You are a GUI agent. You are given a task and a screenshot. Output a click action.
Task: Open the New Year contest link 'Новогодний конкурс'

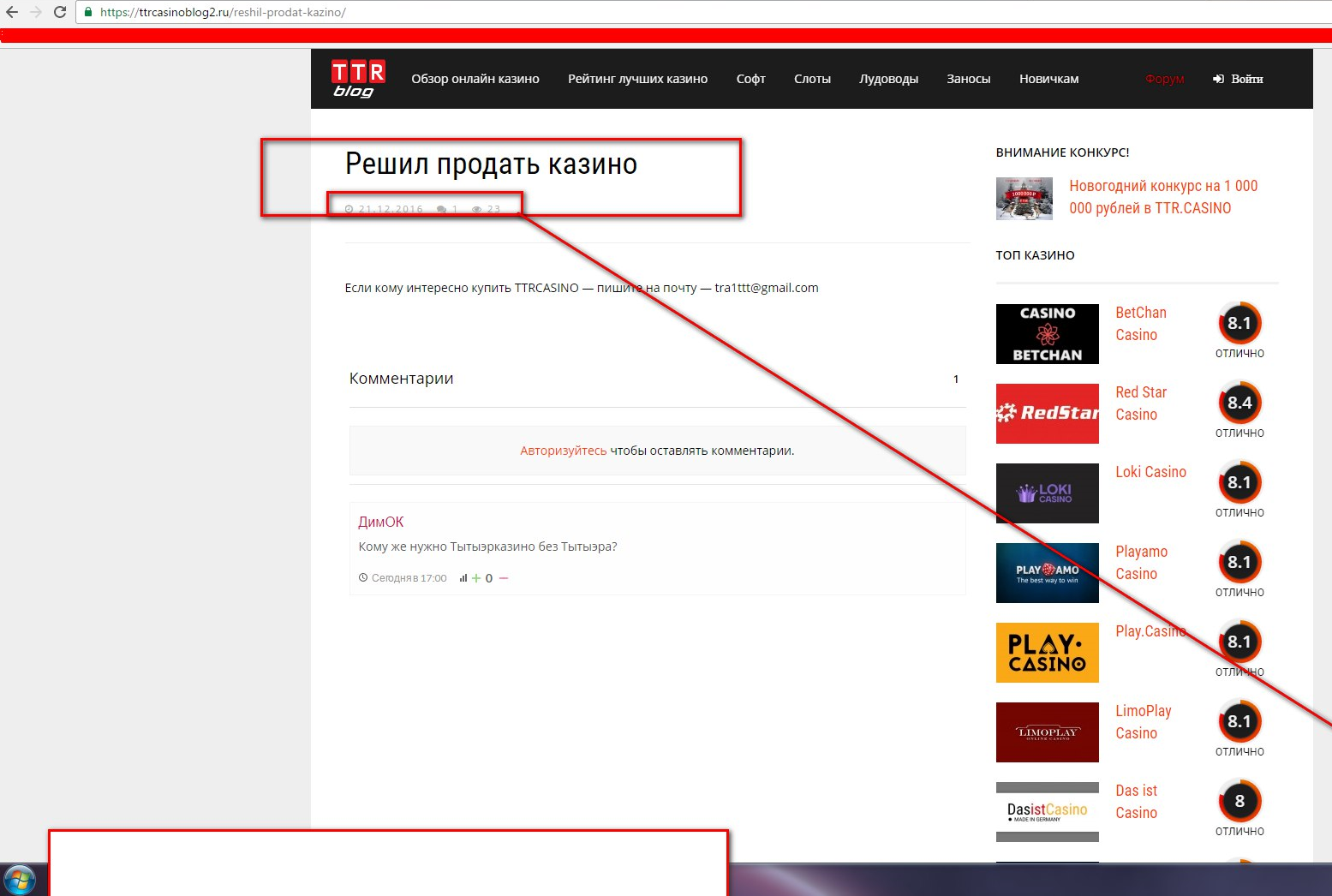[x=1163, y=197]
